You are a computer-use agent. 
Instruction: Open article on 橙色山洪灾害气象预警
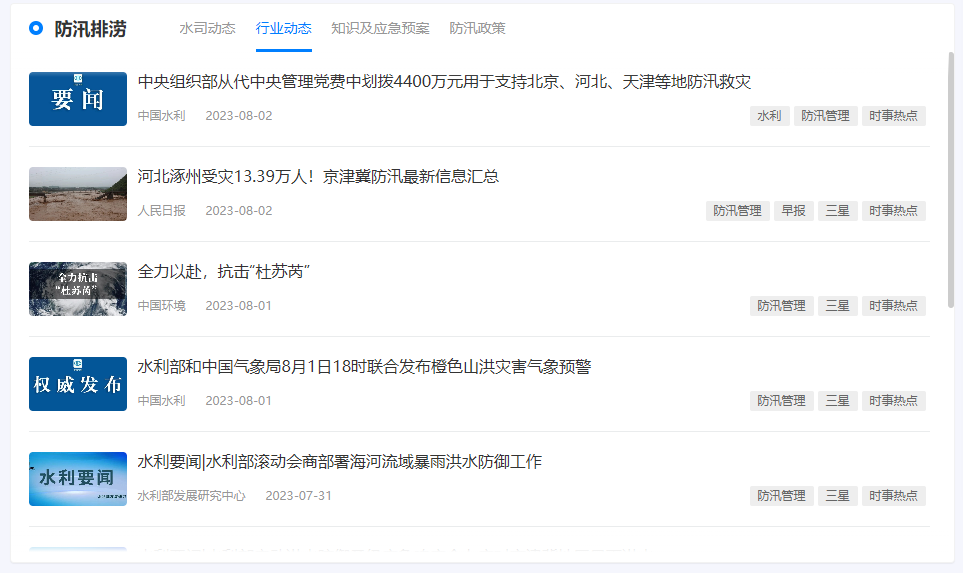[364, 367]
